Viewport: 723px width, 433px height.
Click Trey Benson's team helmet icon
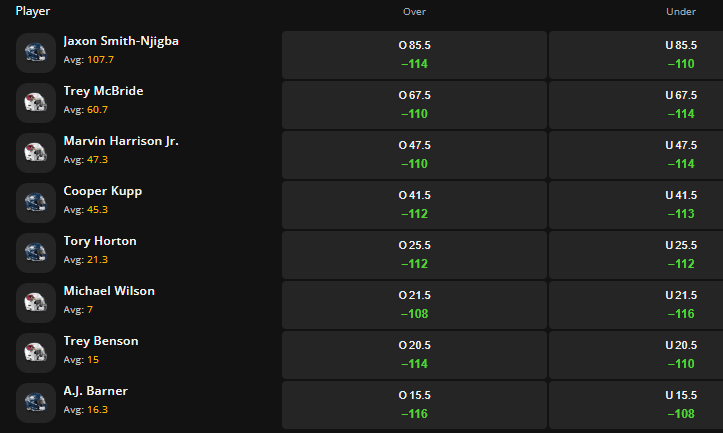click(36, 353)
